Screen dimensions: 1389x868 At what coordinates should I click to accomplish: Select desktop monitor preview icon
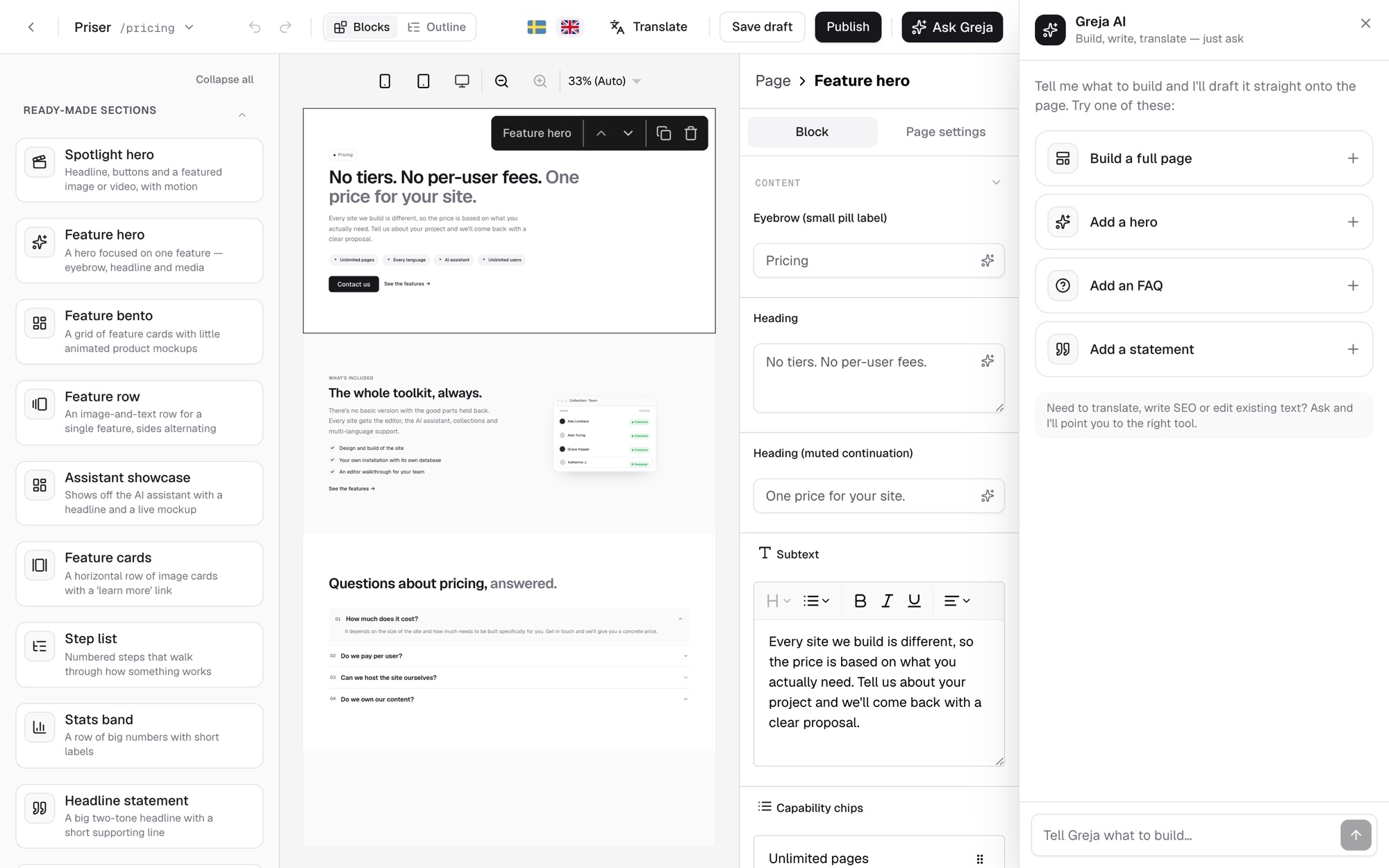(x=462, y=81)
